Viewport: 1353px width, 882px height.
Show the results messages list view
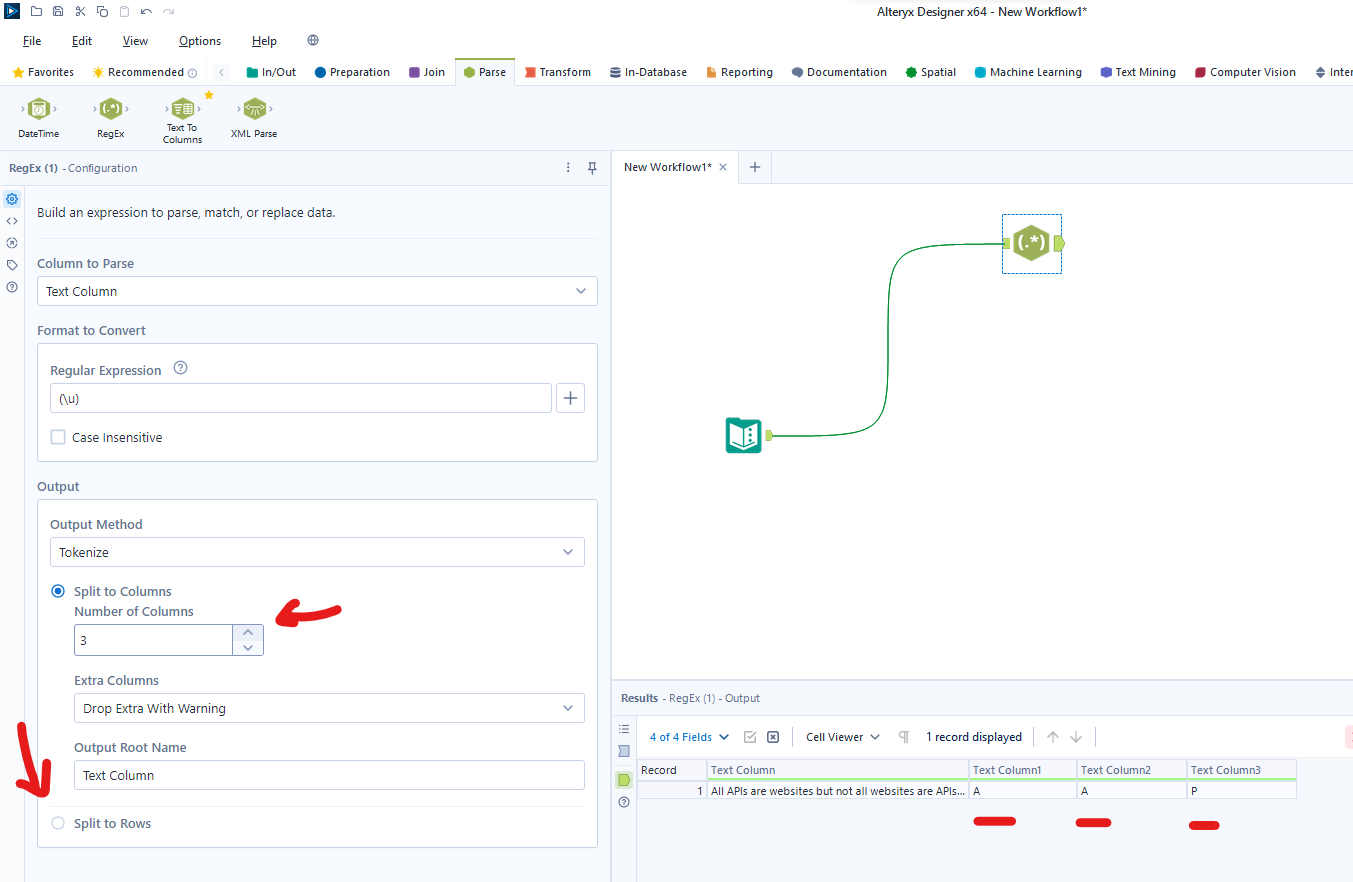tap(624, 729)
